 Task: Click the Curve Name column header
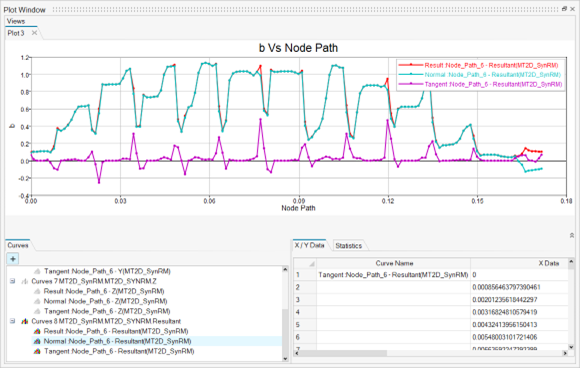point(394,263)
